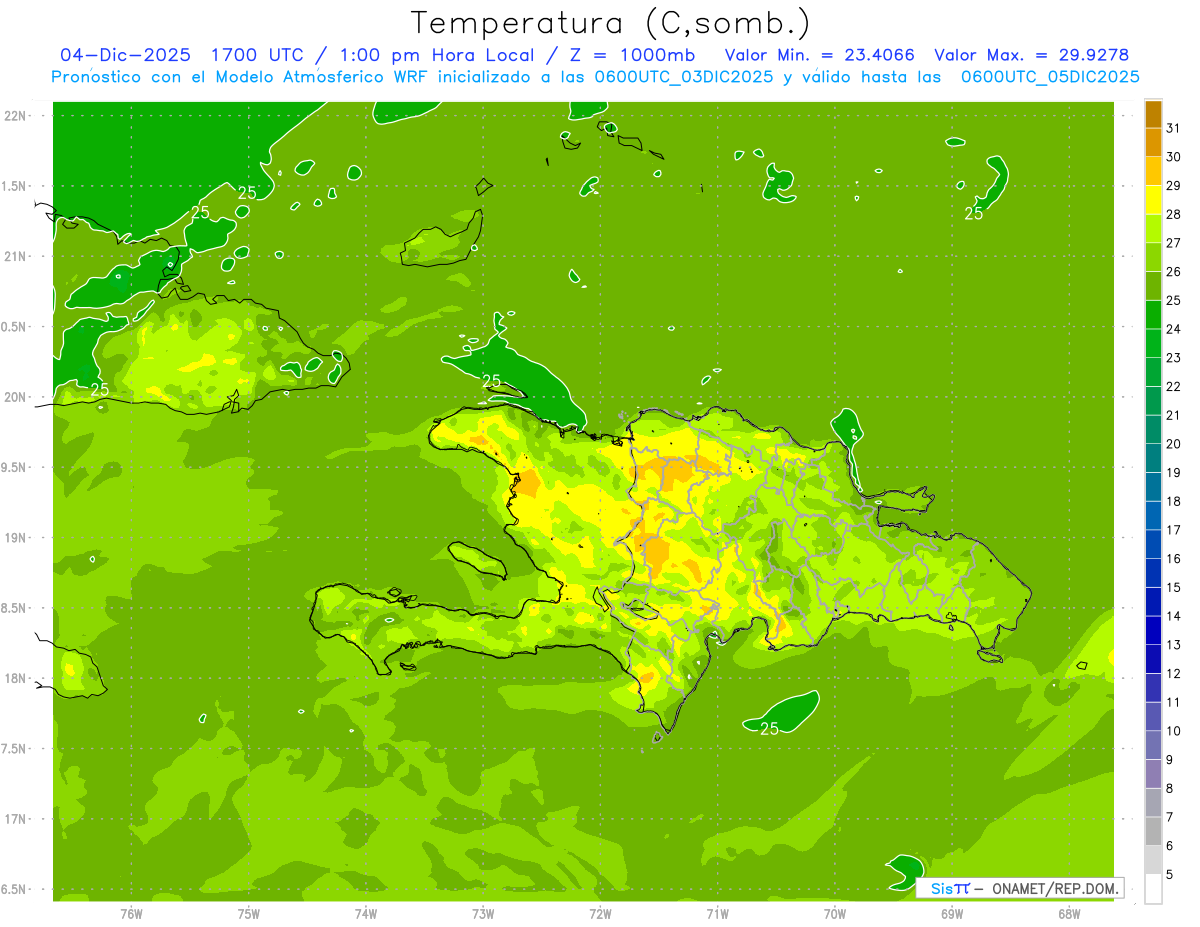Click the "68W" longitude label
This screenshot has height=927, width=1200.
[1069, 913]
